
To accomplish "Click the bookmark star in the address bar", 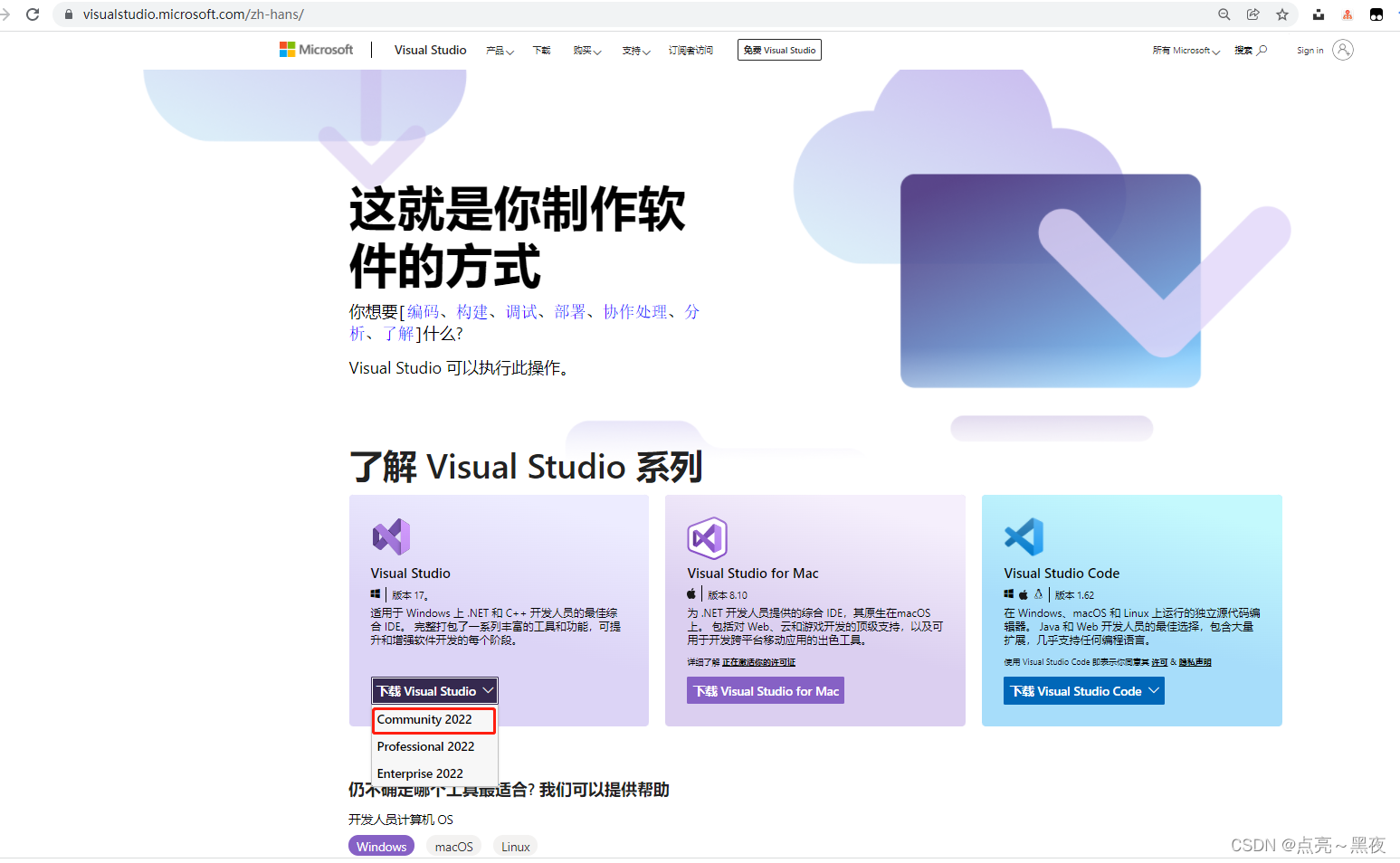I will pyautogui.click(x=1282, y=14).
